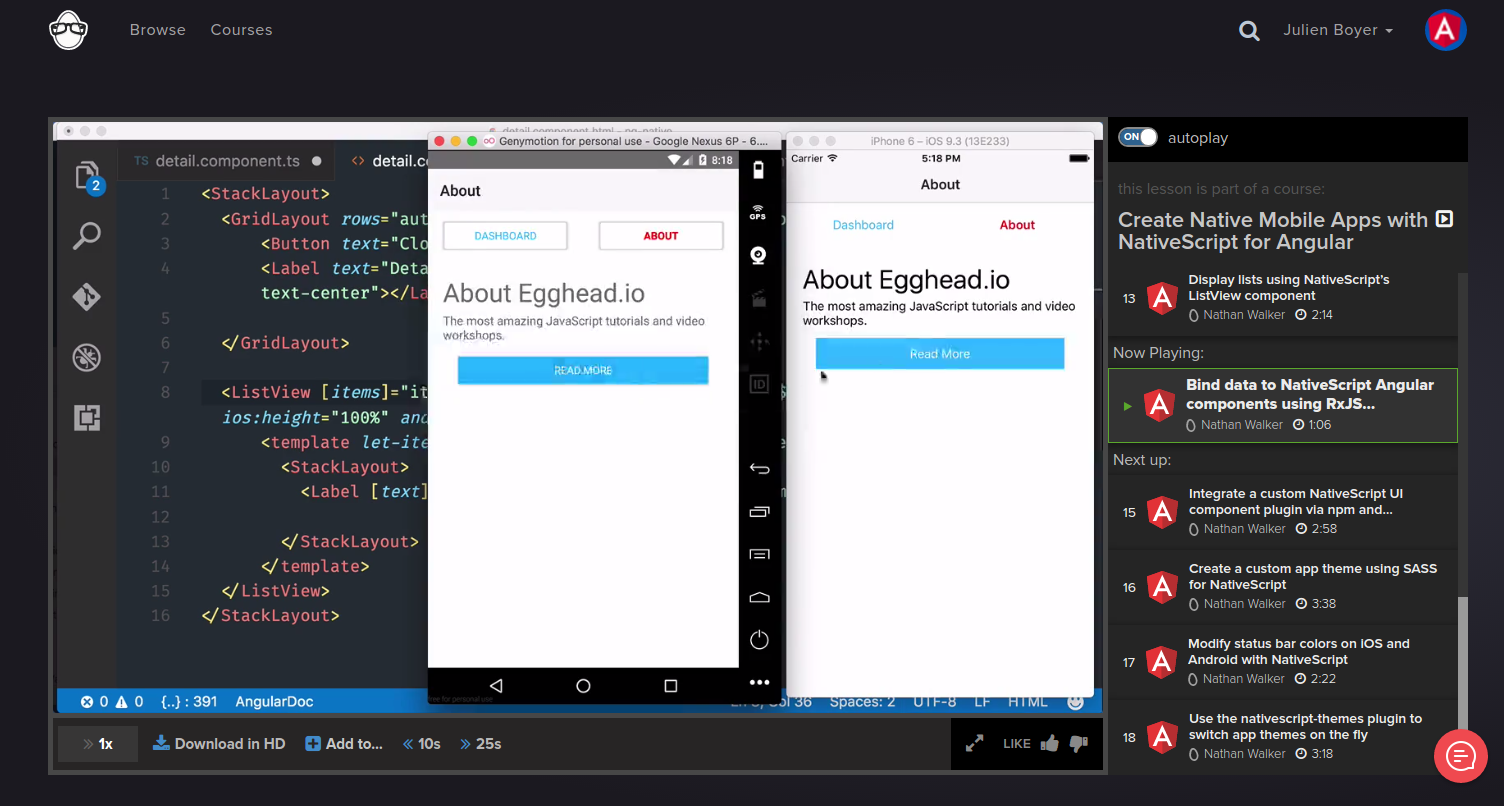Click the course play icon beside title
Screen dimensions: 1504x806
coord(1444,219)
